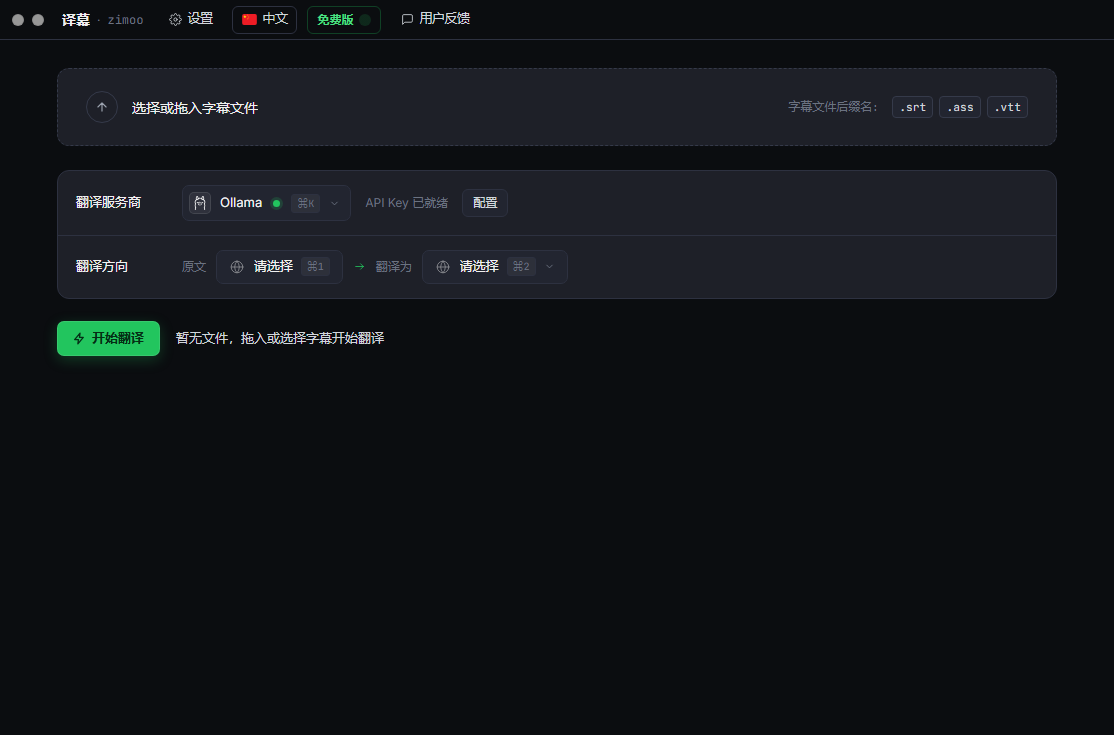Screen dimensions: 1114x735
Task: Click the ⌘K shortcut badge
Action: pos(305,203)
